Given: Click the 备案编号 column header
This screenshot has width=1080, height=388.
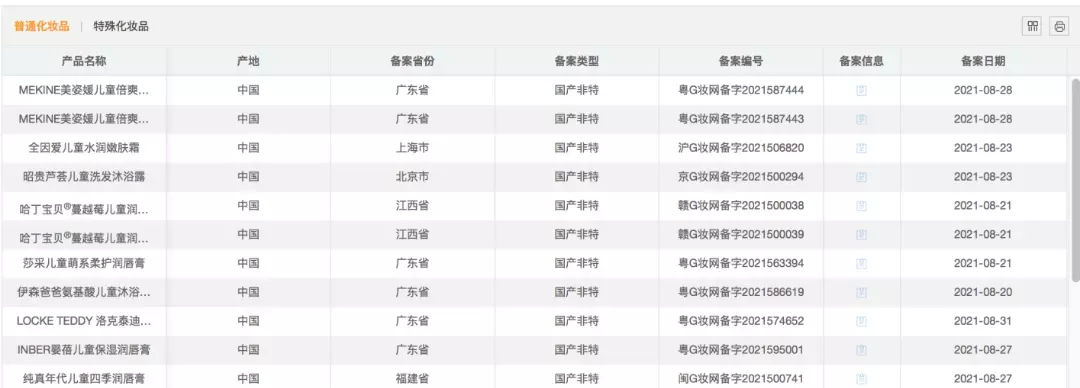Looking at the screenshot, I should point(740,61).
